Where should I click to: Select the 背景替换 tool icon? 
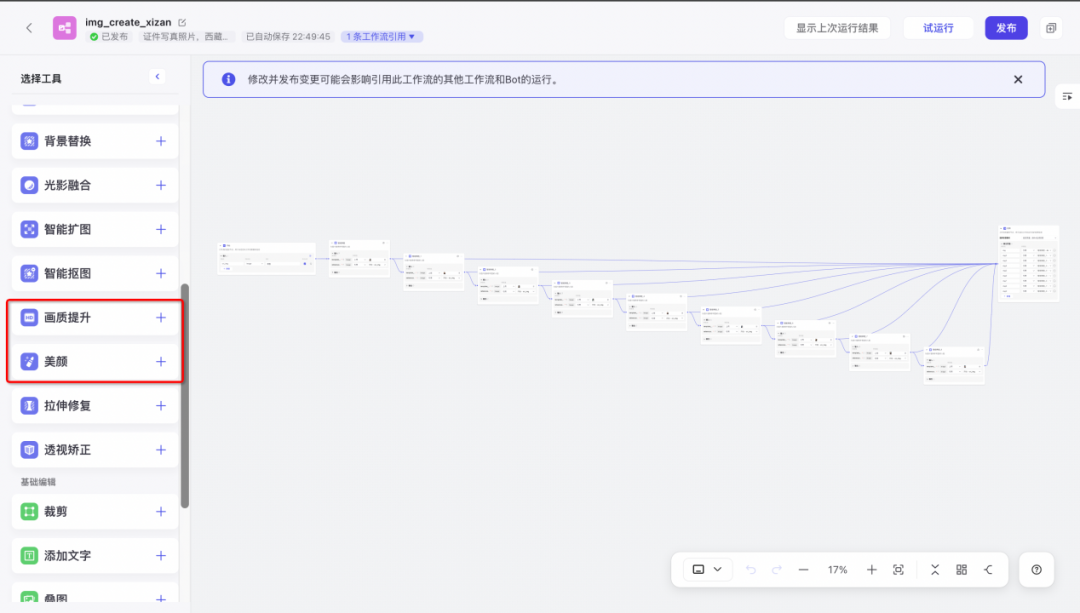(x=29, y=141)
